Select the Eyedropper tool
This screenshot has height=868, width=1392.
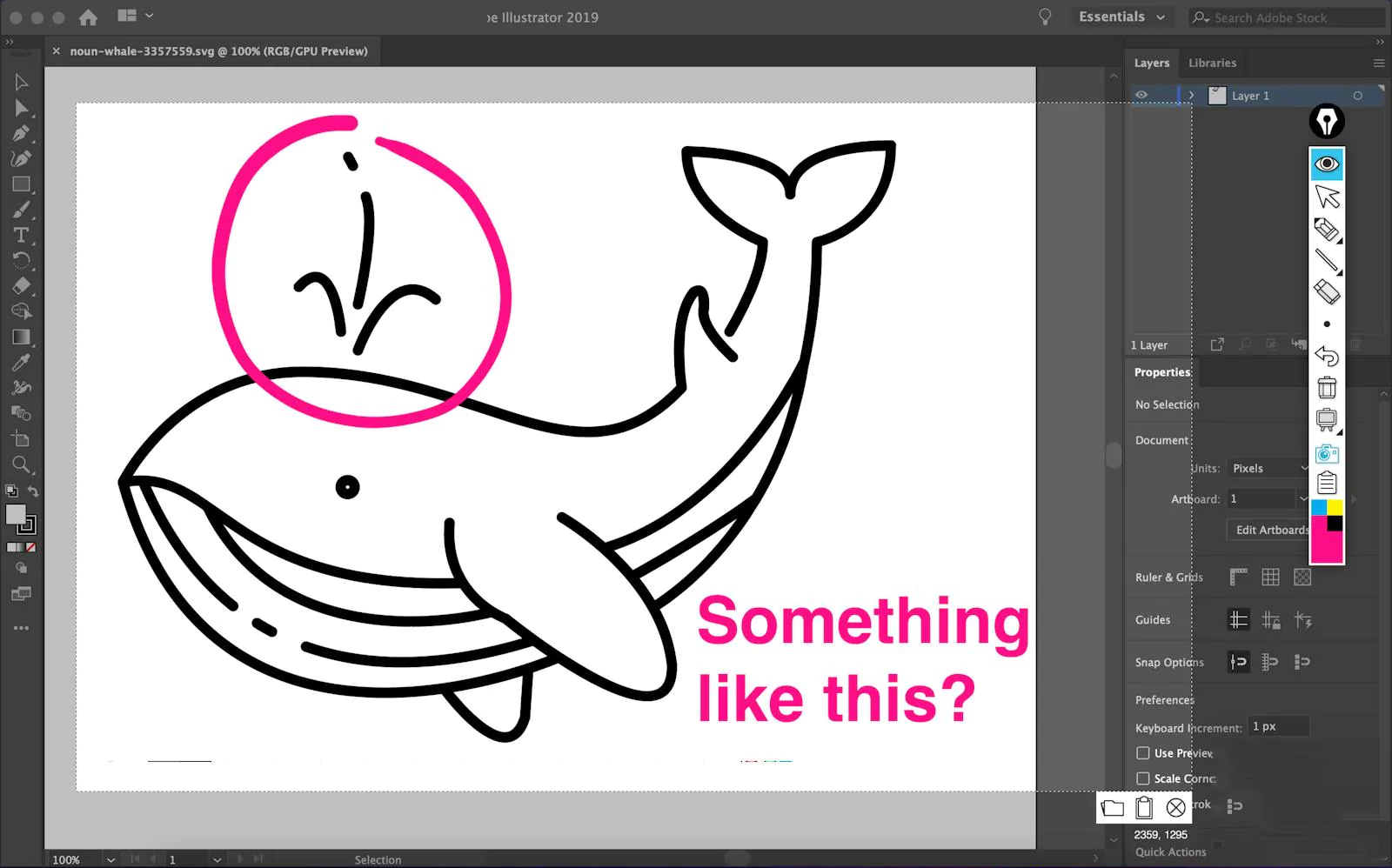[x=22, y=362]
